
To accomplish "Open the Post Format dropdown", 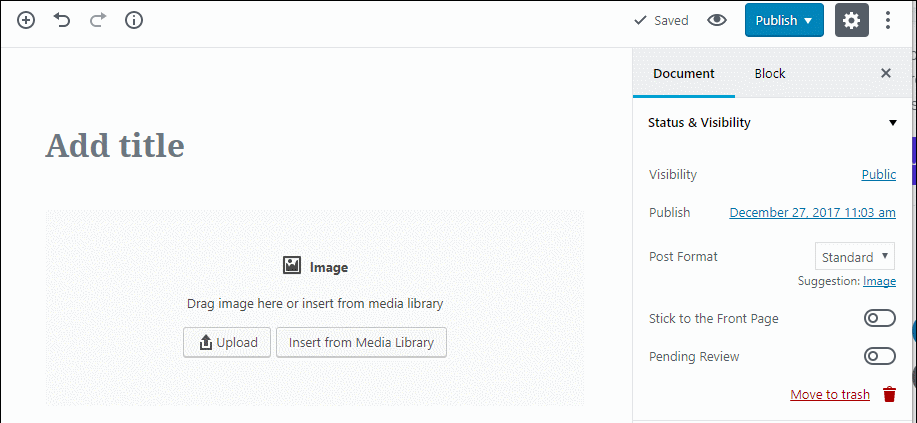I will (854, 256).
